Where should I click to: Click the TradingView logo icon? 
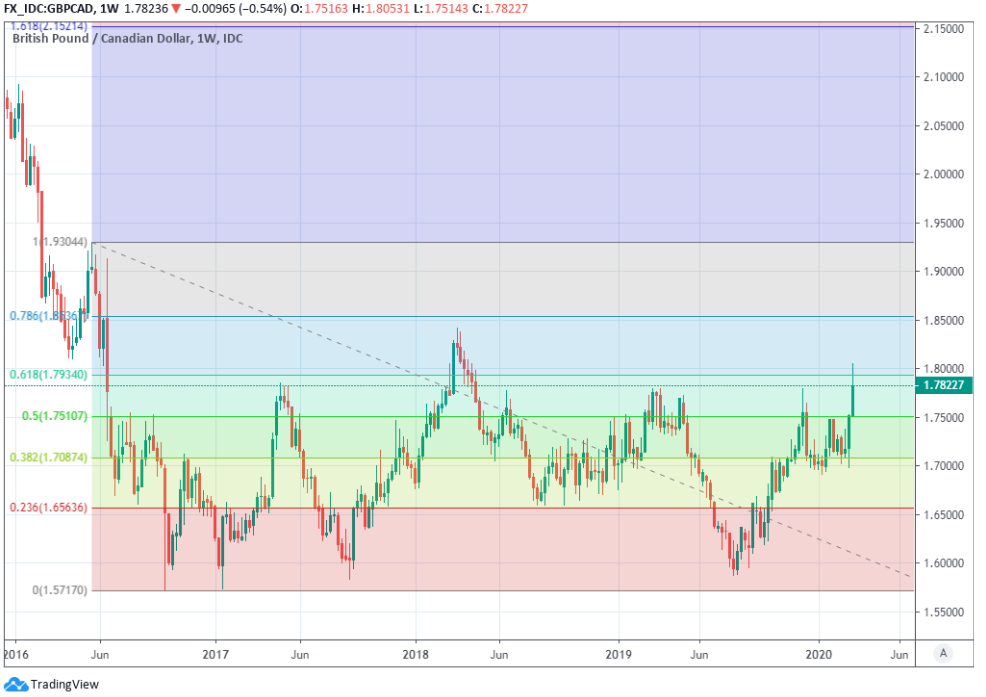click(x=16, y=684)
